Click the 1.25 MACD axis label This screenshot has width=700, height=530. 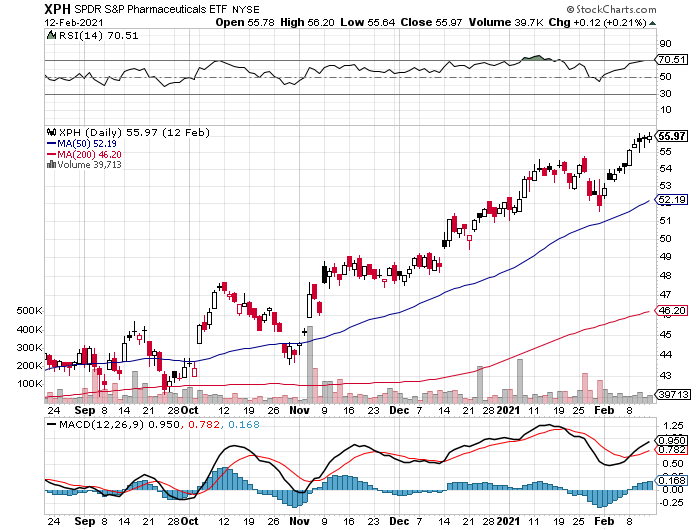[x=673, y=425]
